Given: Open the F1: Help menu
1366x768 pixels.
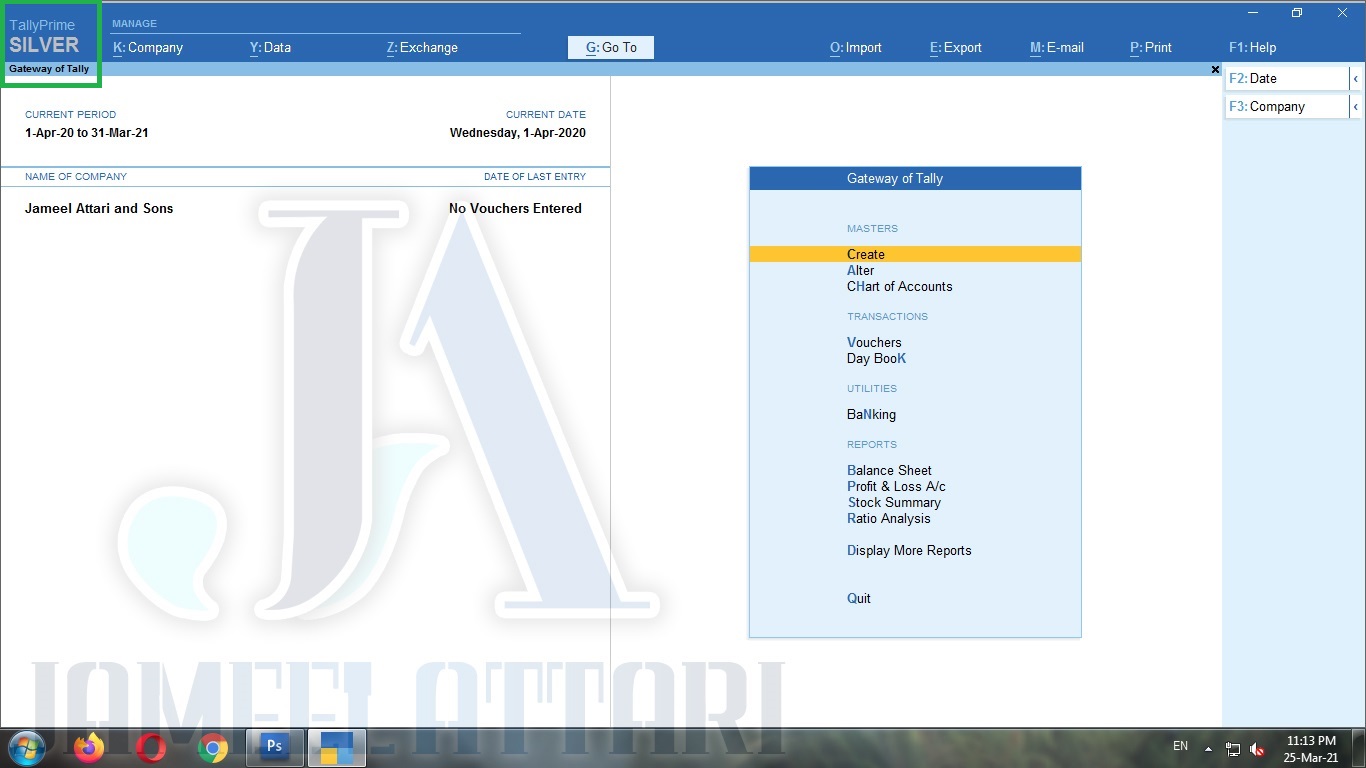Looking at the screenshot, I should pos(1253,47).
